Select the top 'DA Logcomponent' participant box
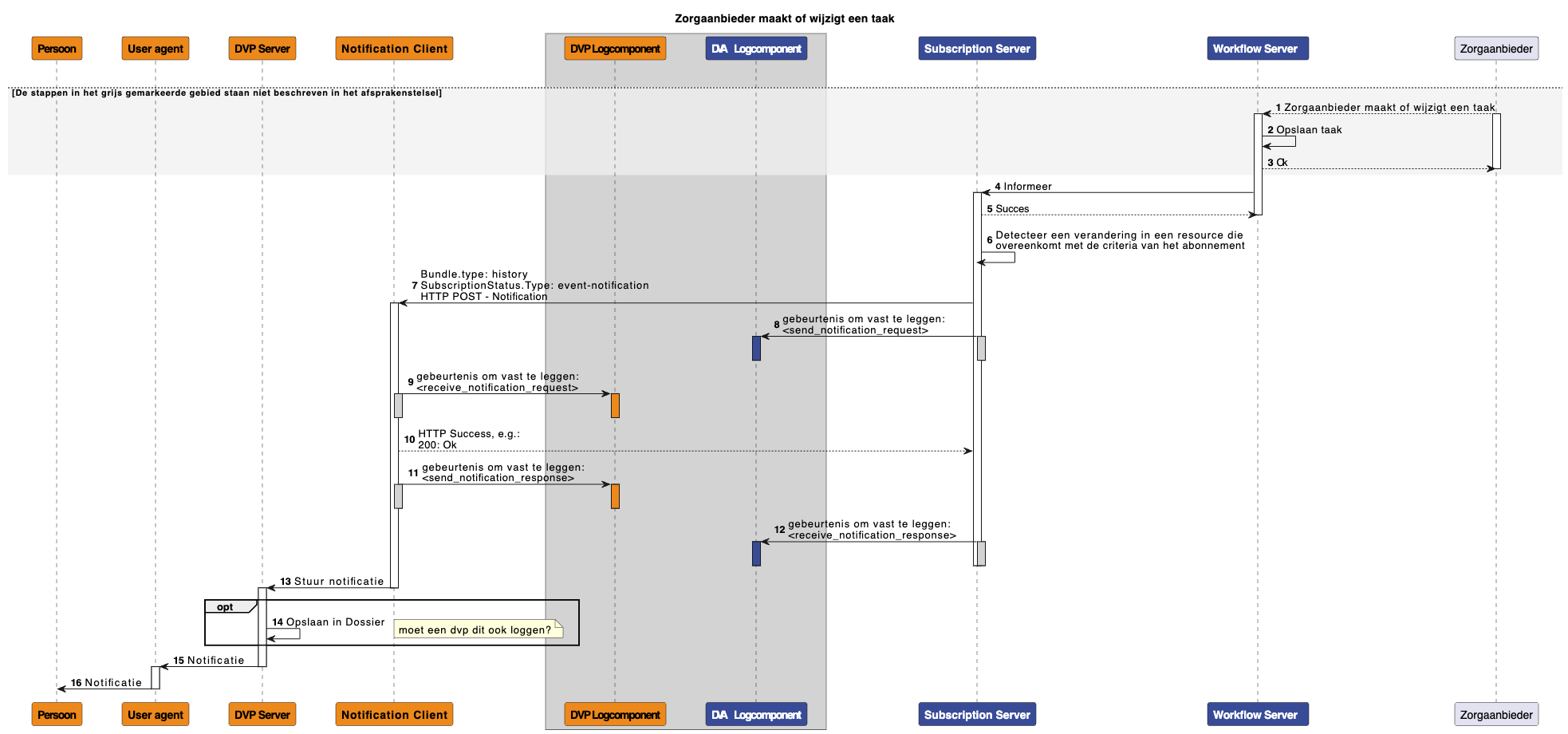This screenshot has width=1568, height=734. click(756, 49)
